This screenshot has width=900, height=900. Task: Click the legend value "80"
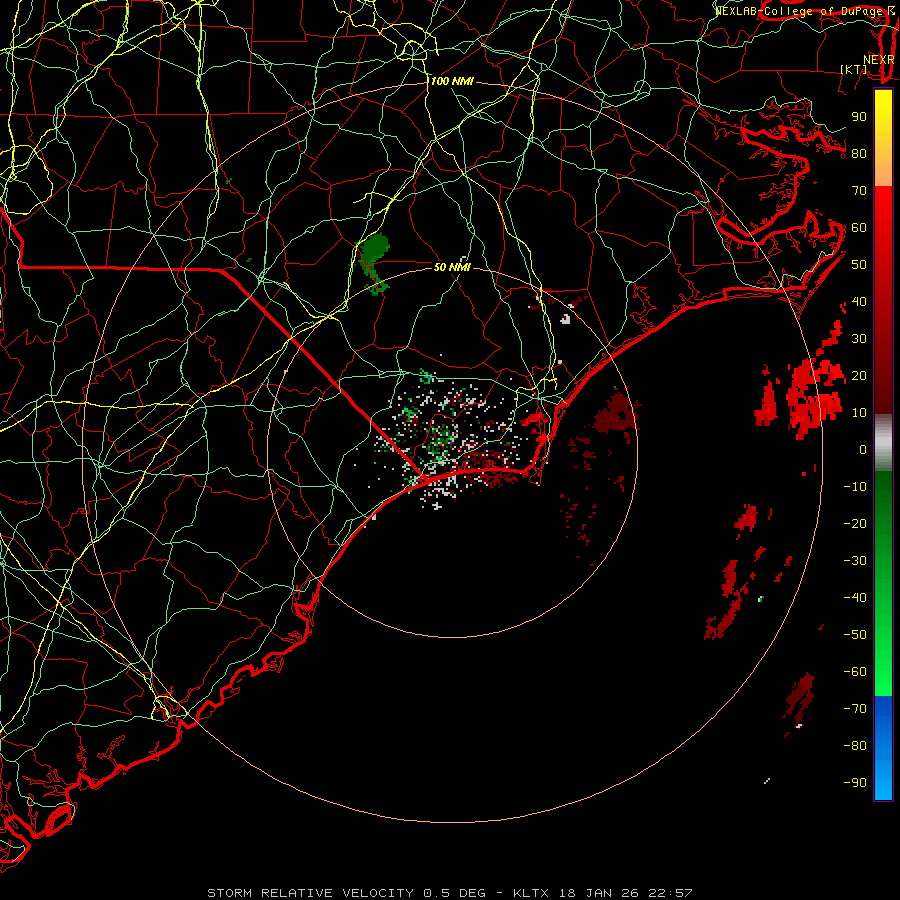point(859,154)
